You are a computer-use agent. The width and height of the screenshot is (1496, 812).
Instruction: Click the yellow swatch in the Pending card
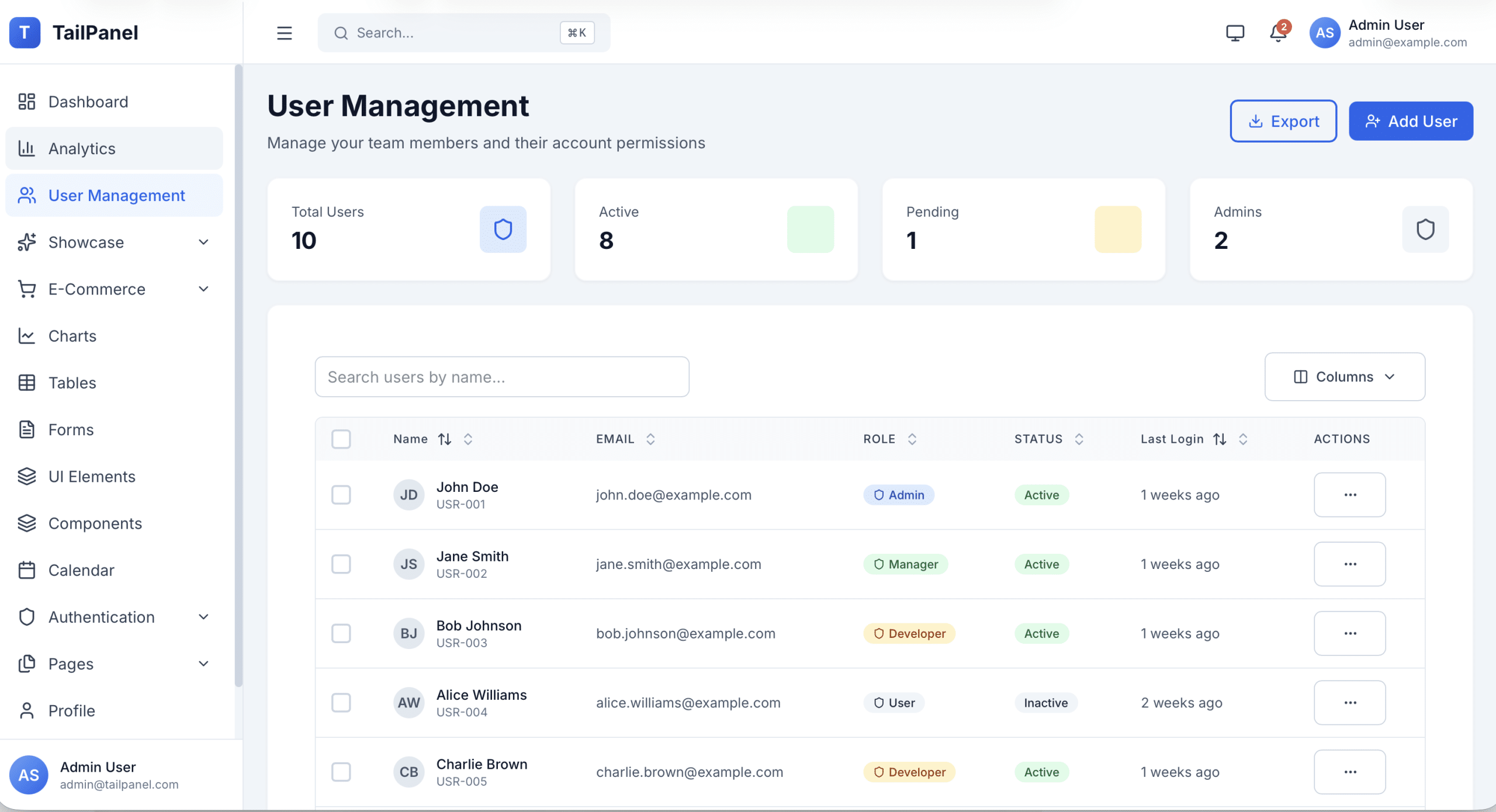pos(1117,230)
